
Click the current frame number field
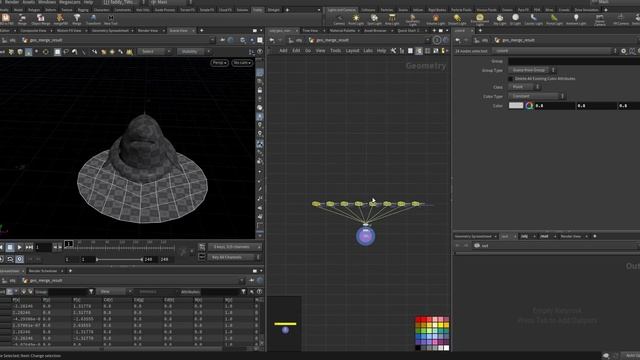44,247
